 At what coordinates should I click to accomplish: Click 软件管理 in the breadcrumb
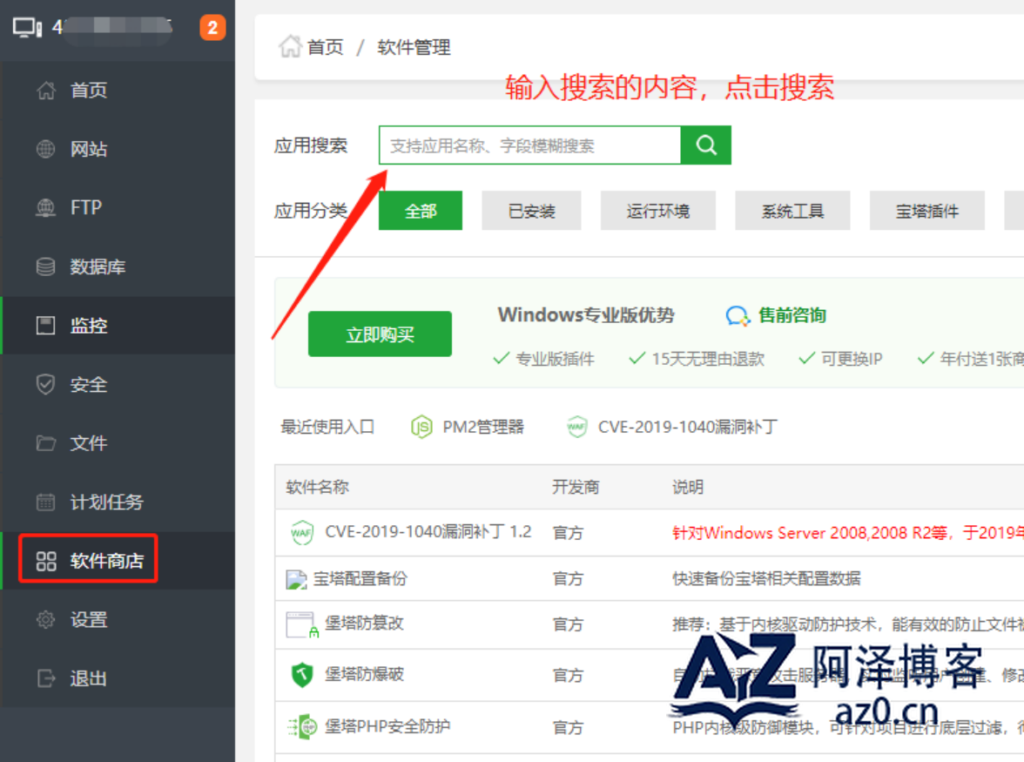click(414, 47)
